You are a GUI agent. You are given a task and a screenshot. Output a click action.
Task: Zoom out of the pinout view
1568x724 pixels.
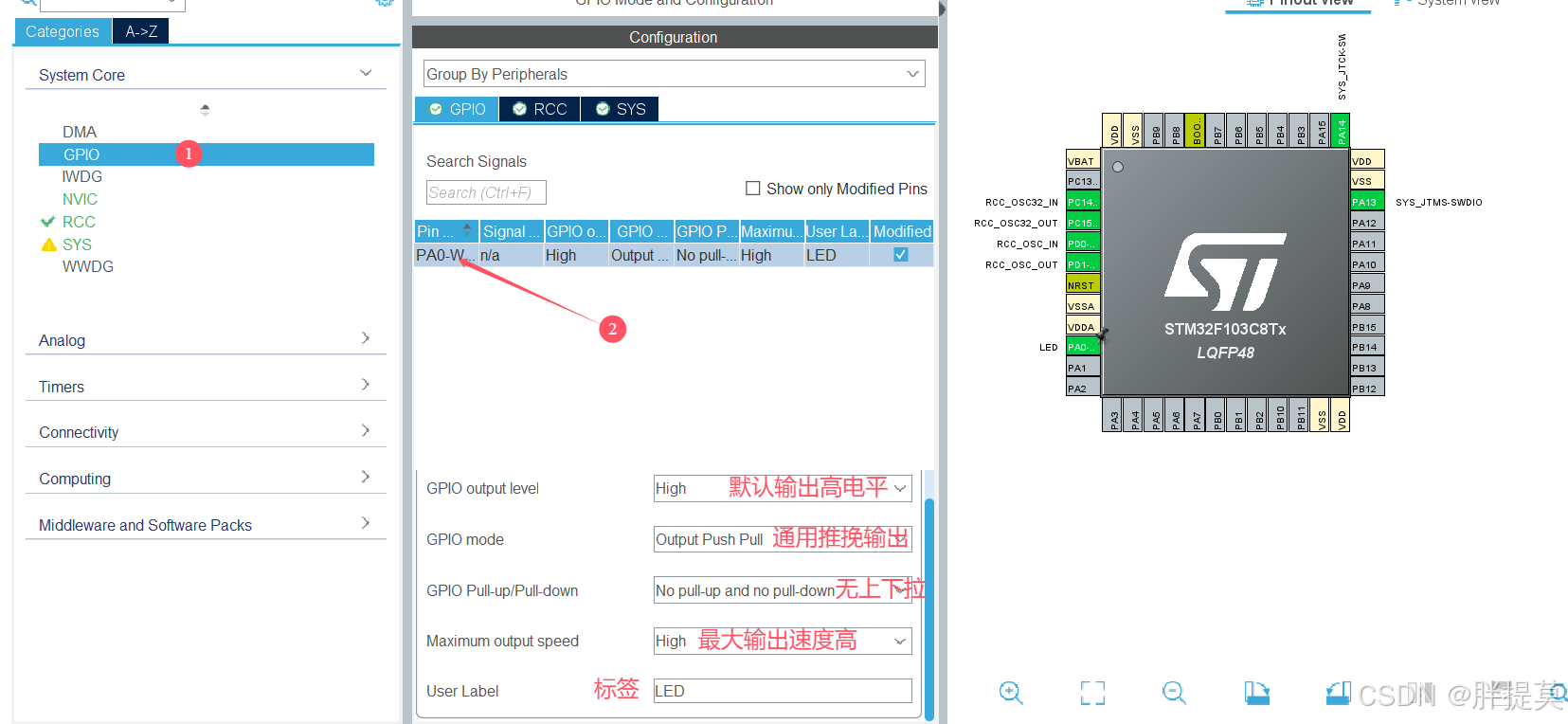tap(1174, 693)
